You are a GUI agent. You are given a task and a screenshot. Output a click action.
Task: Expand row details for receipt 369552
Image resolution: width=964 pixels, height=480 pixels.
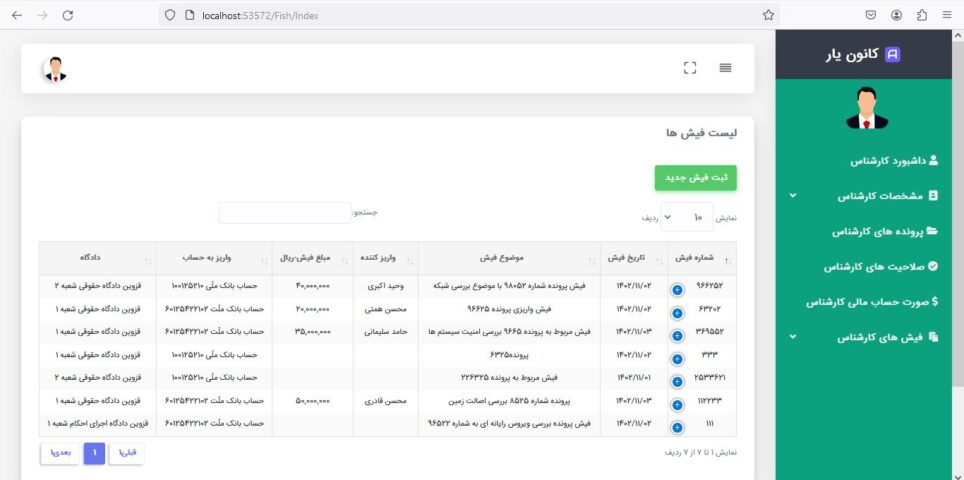pyautogui.click(x=677, y=335)
